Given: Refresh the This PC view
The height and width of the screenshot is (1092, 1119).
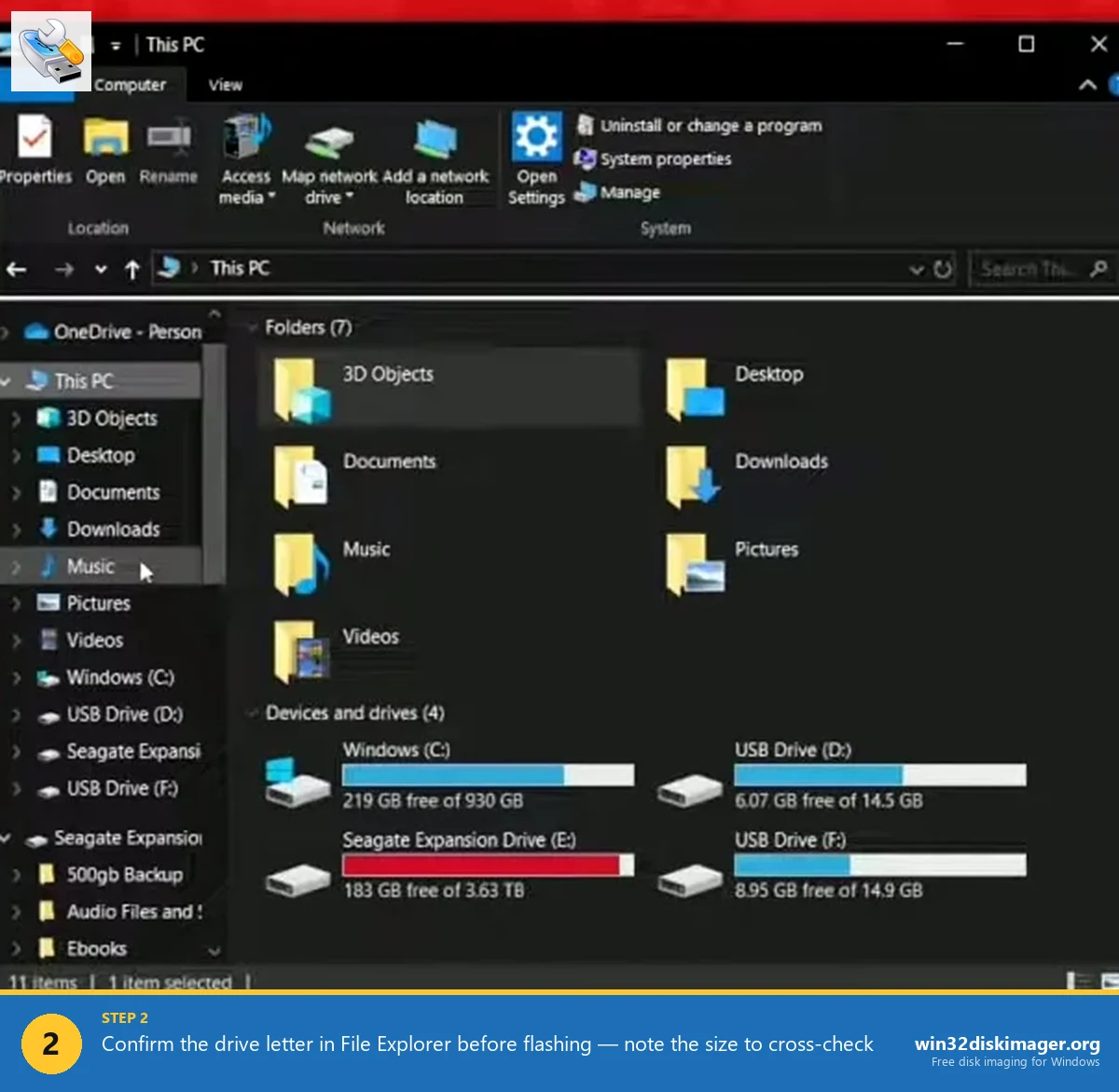Looking at the screenshot, I should [x=940, y=269].
